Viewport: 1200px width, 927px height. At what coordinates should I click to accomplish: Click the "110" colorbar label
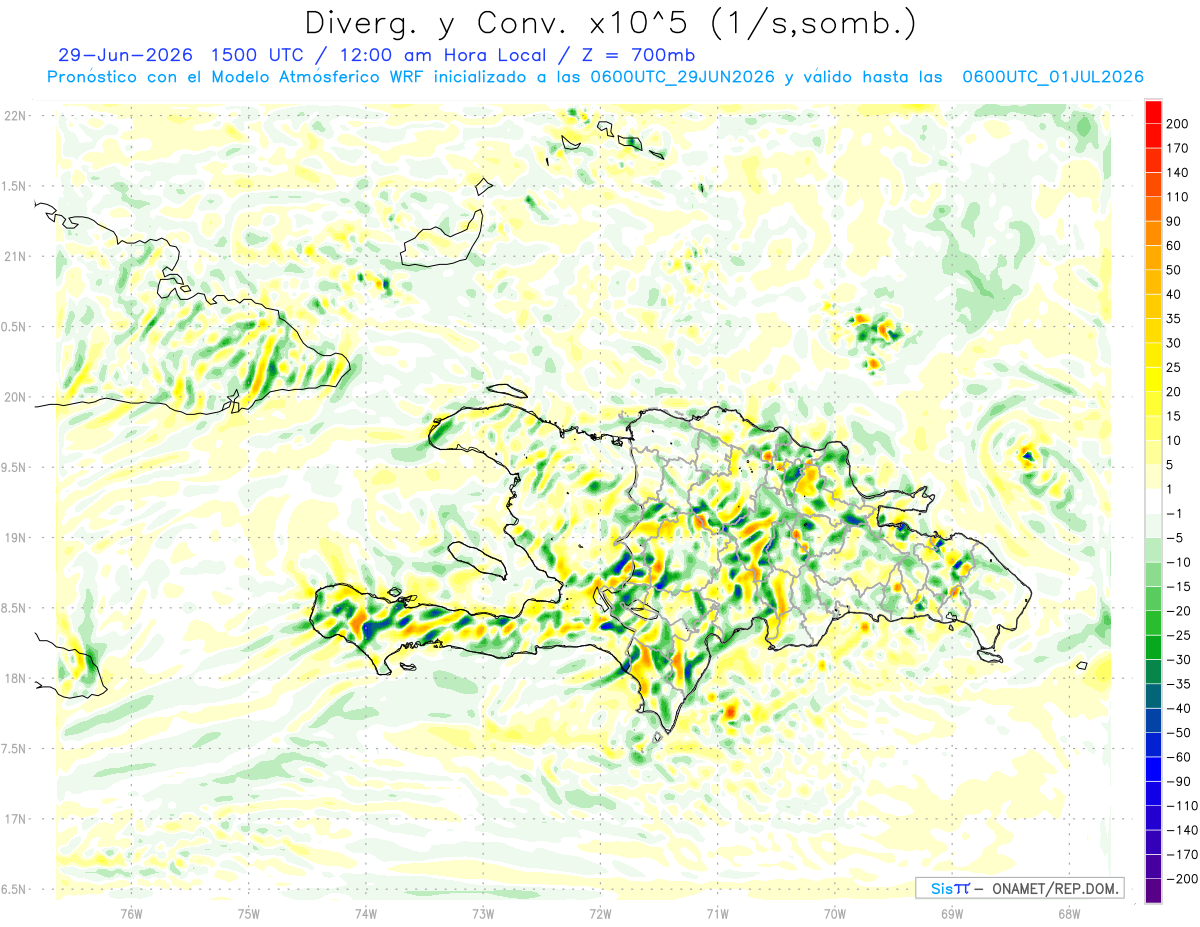click(x=1179, y=196)
